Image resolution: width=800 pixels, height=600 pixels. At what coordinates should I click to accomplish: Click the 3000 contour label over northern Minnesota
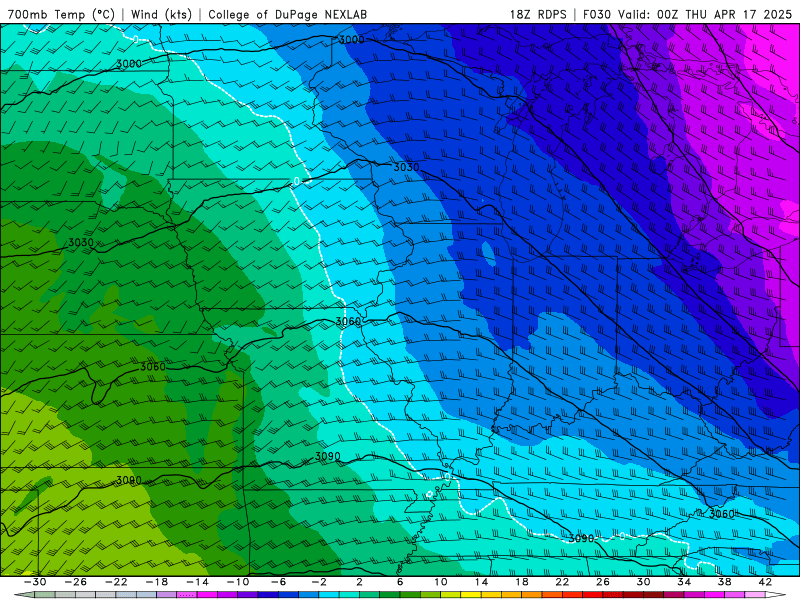[352, 40]
